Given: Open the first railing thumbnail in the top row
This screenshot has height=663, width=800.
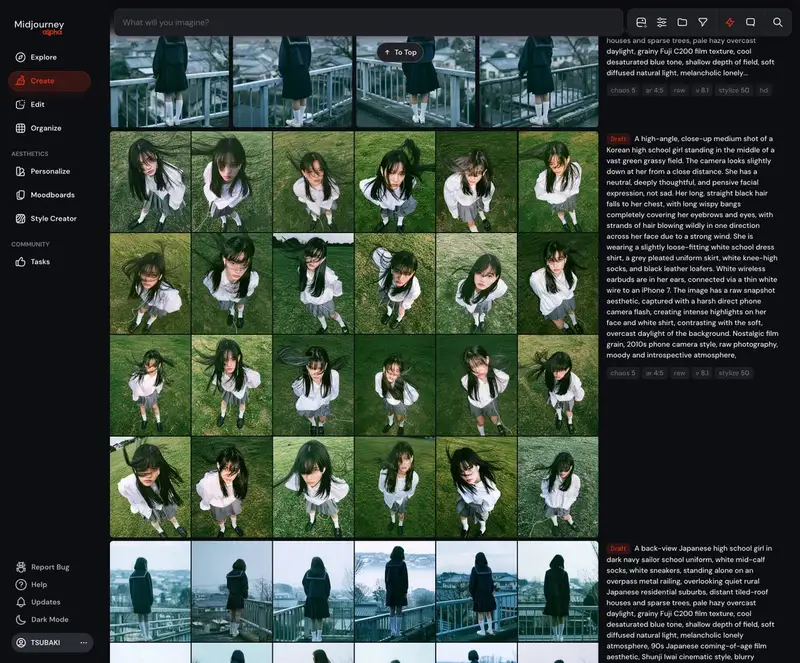Looking at the screenshot, I should click(x=169, y=81).
